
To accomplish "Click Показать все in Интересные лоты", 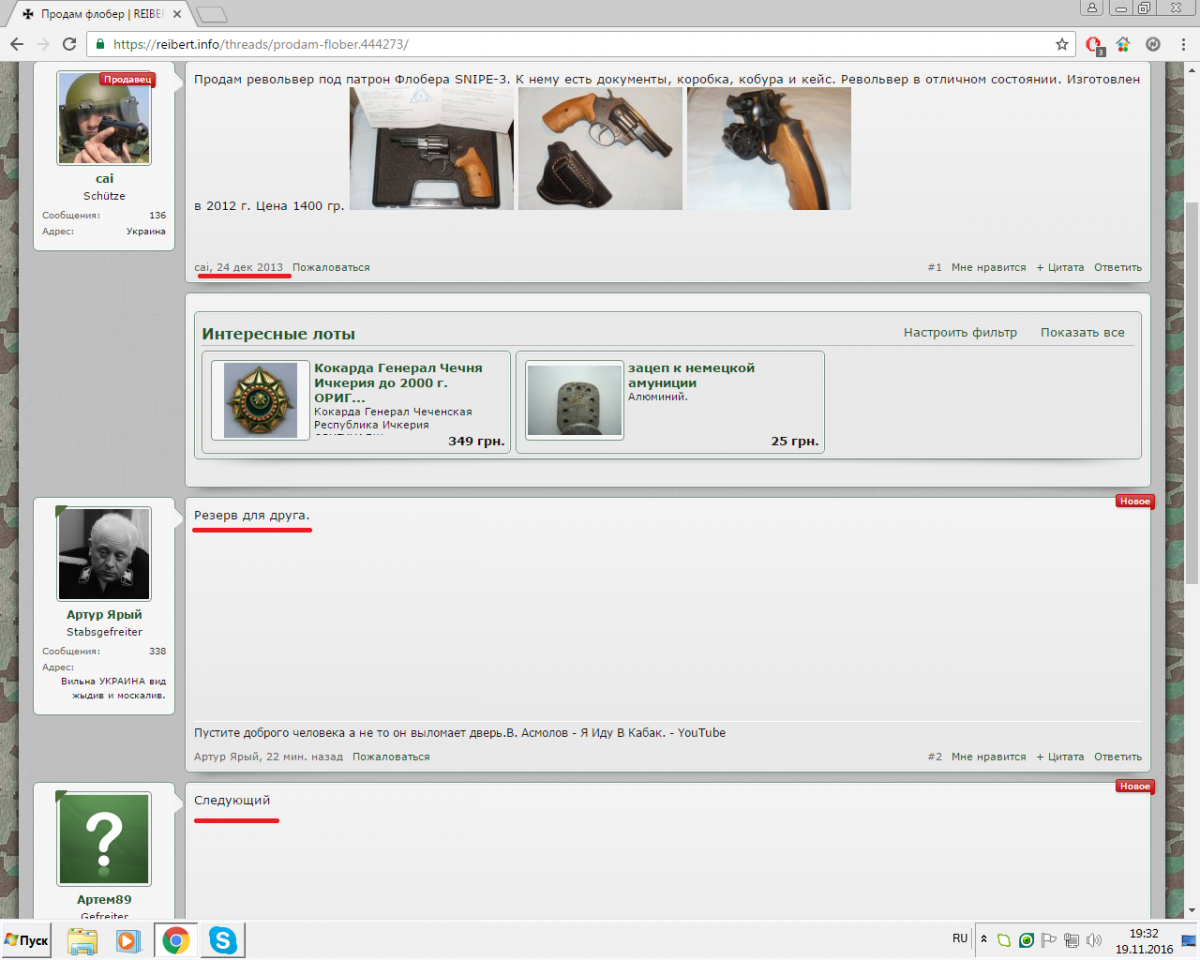I will [x=1082, y=333].
